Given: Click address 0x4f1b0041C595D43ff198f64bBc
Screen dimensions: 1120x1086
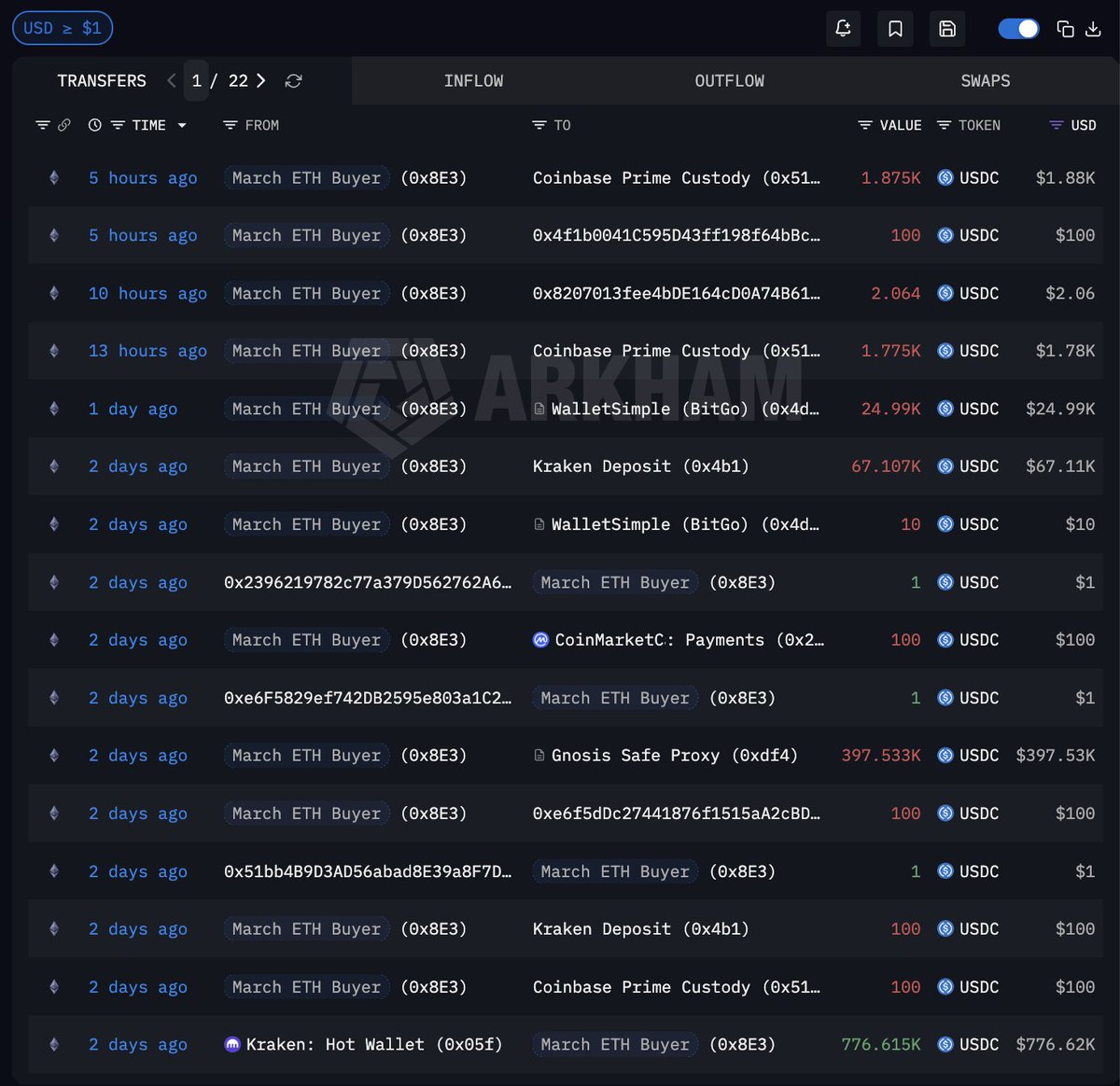Looking at the screenshot, I should coord(677,235).
